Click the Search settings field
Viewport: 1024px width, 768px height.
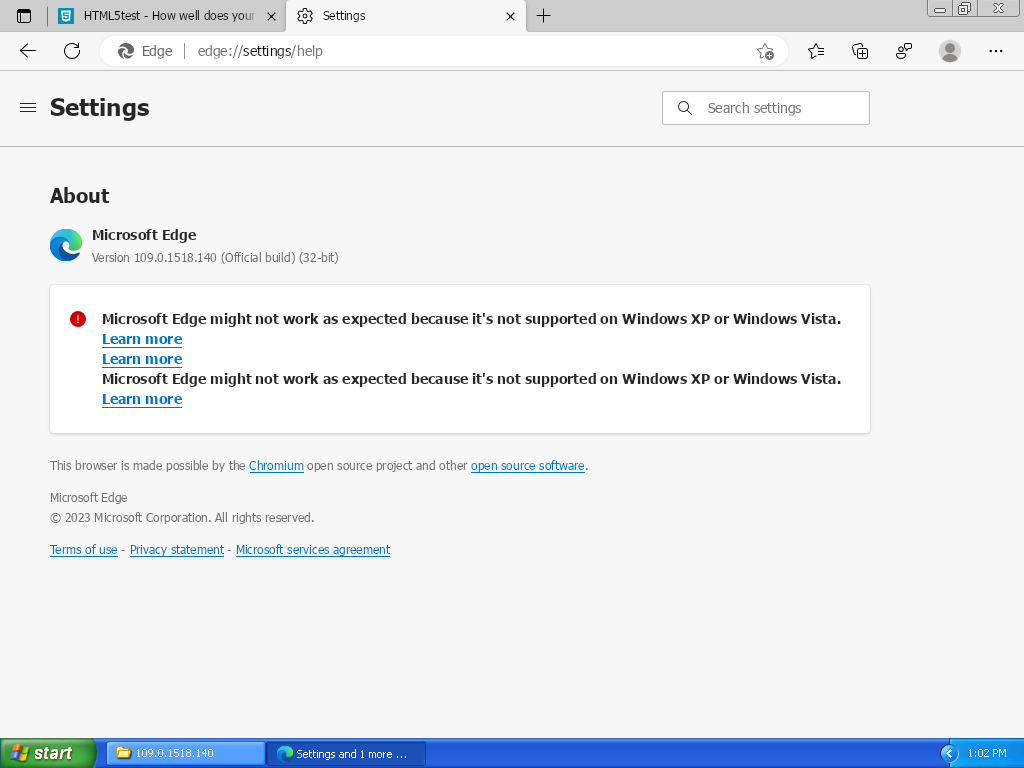(x=765, y=108)
